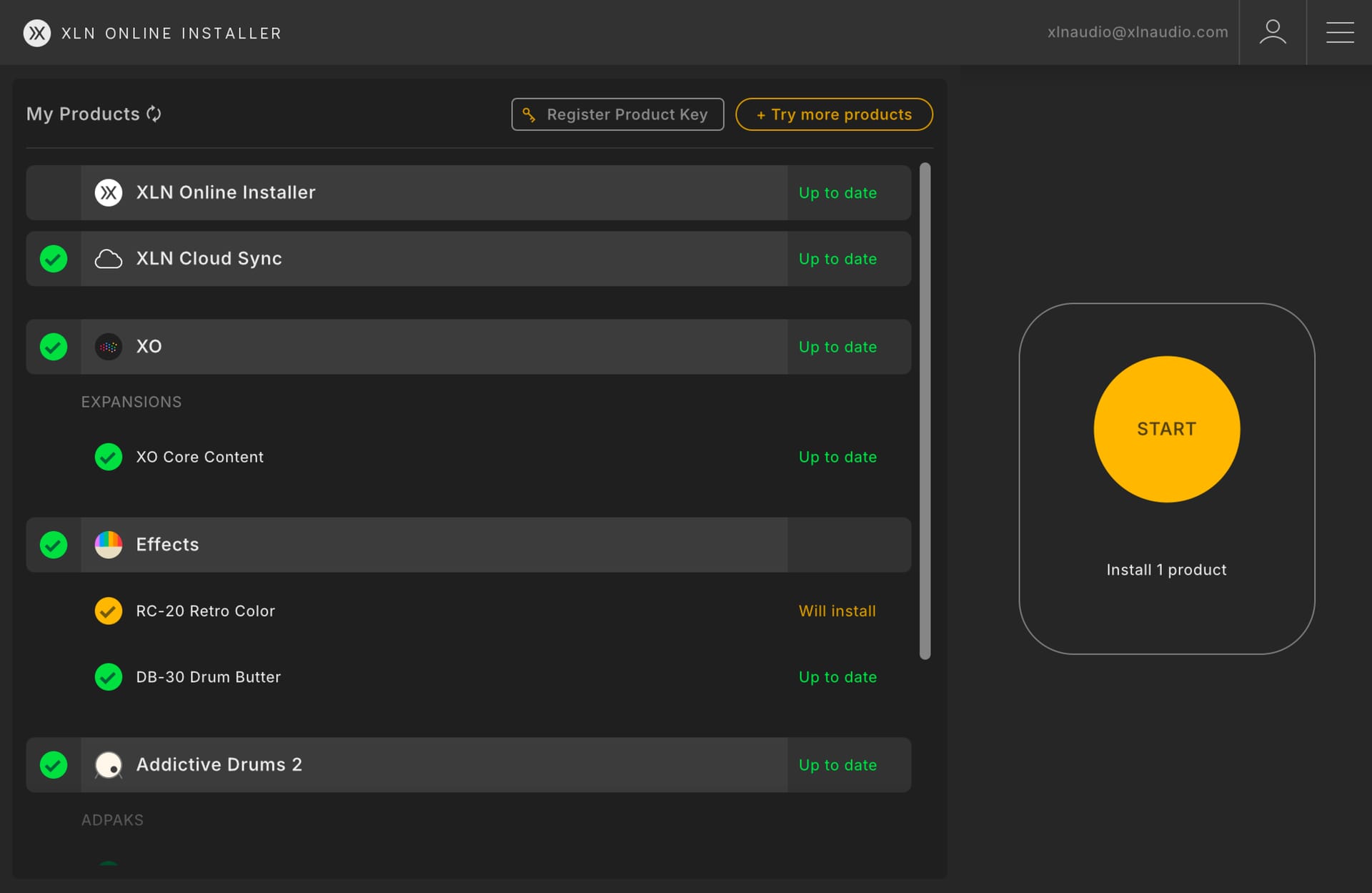This screenshot has height=893, width=1372.
Task: Click Up to date status for DB-30 Drum Butter
Action: (x=837, y=677)
